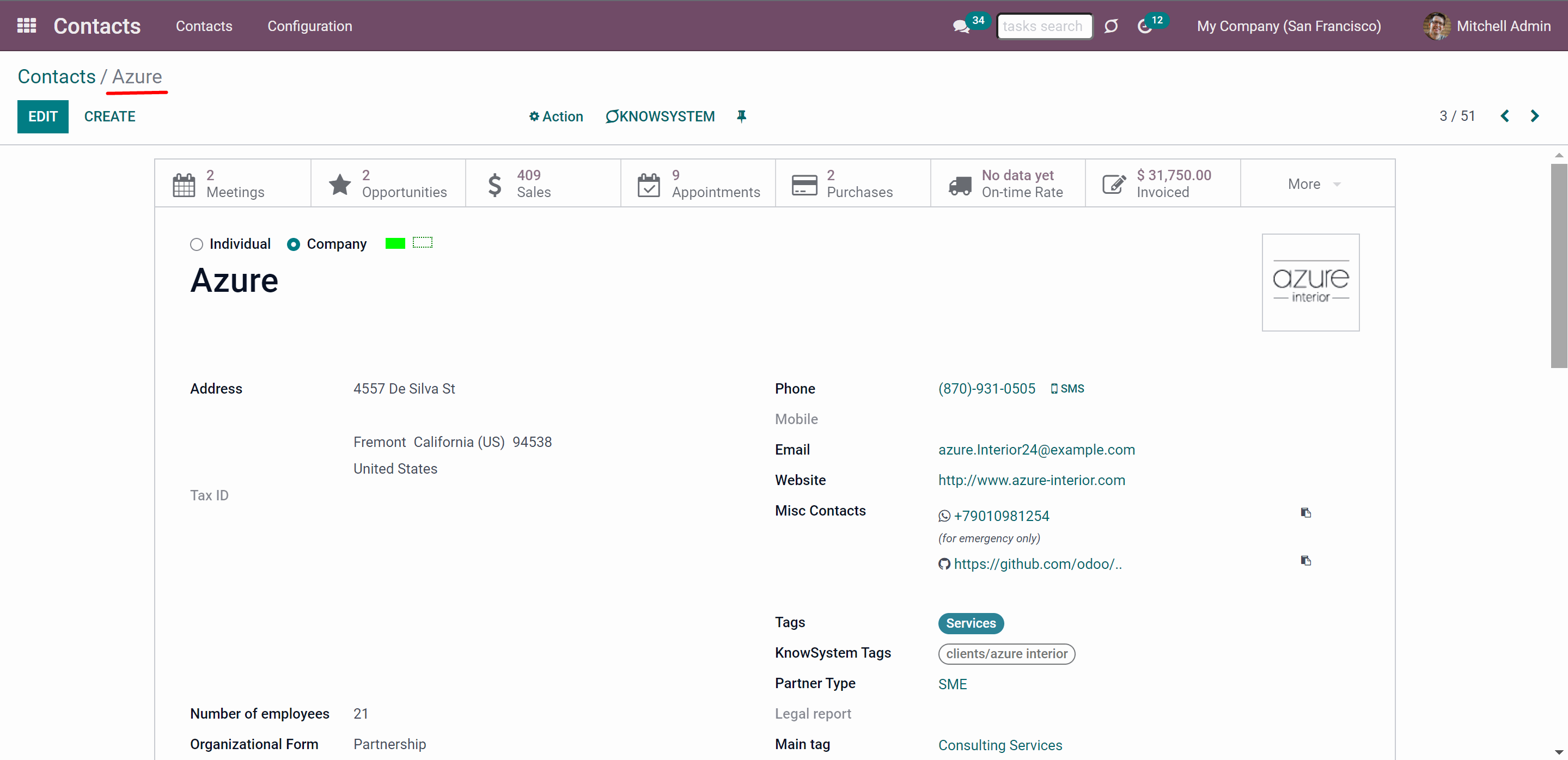The image size is (1568, 760).
Task: Open the github.com/odoo link
Action: [x=1038, y=564]
